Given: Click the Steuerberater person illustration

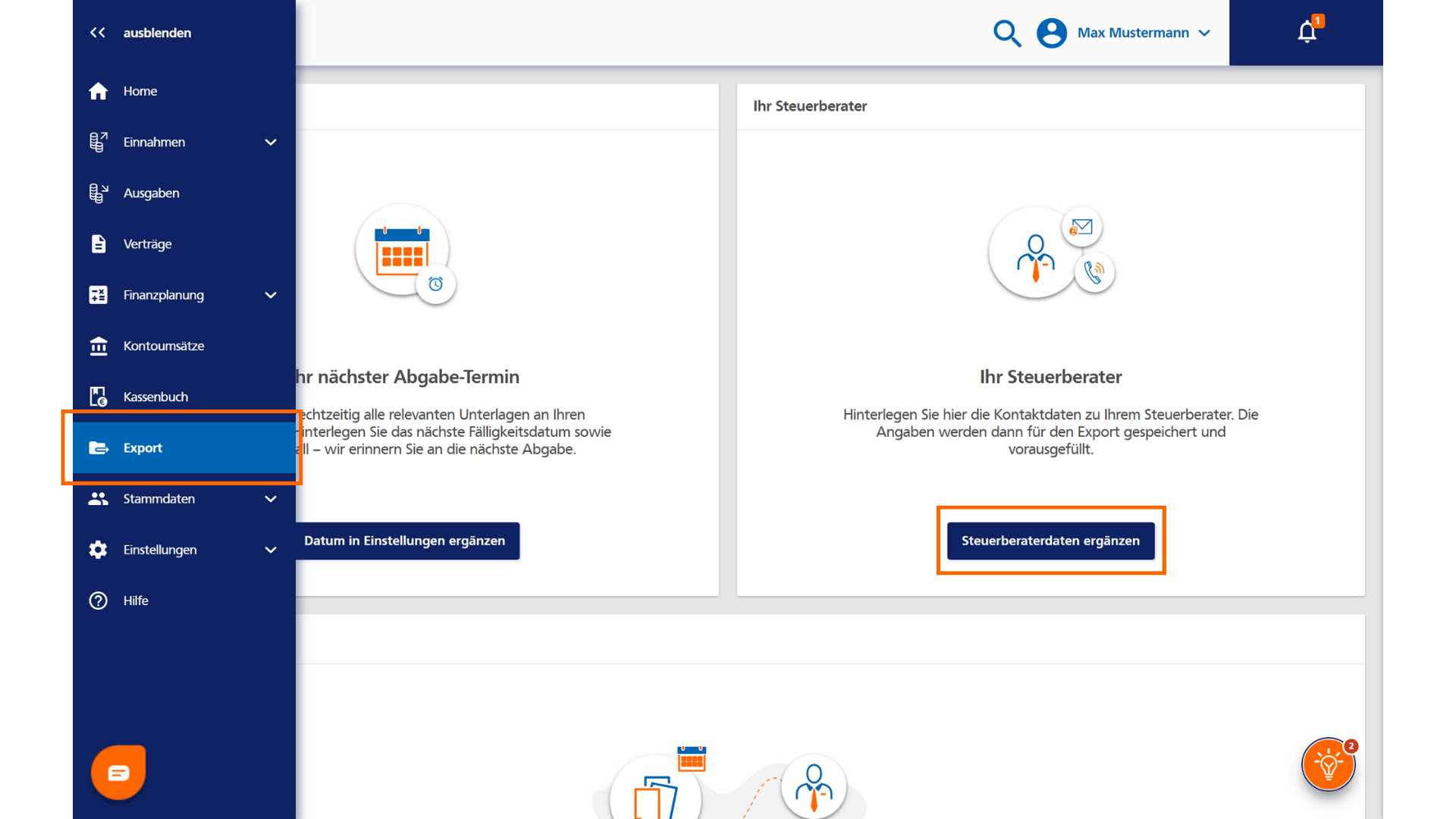Looking at the screenshot, I should [1035, 253].
